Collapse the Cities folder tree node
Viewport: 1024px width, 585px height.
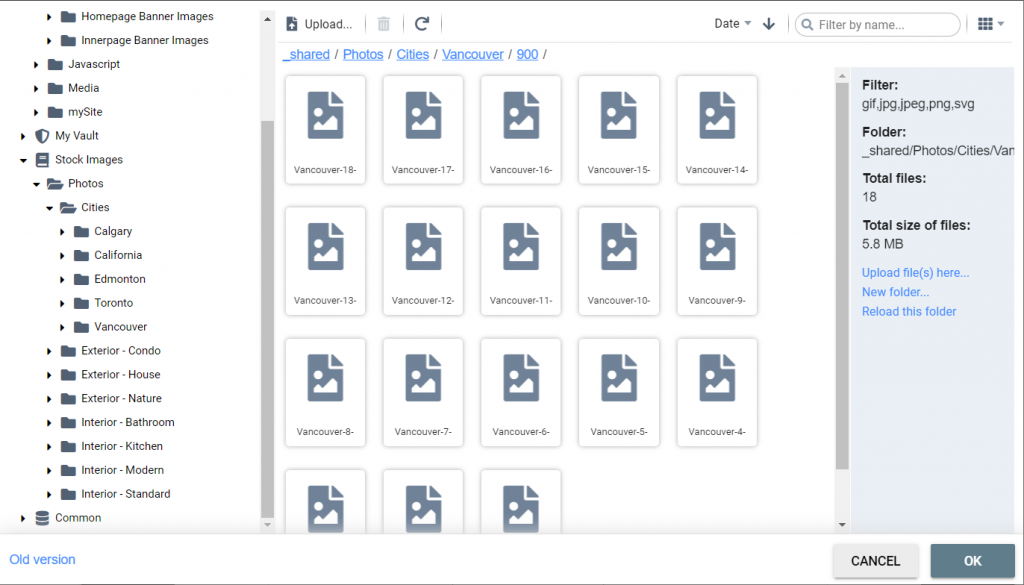(x=49, y=208)
